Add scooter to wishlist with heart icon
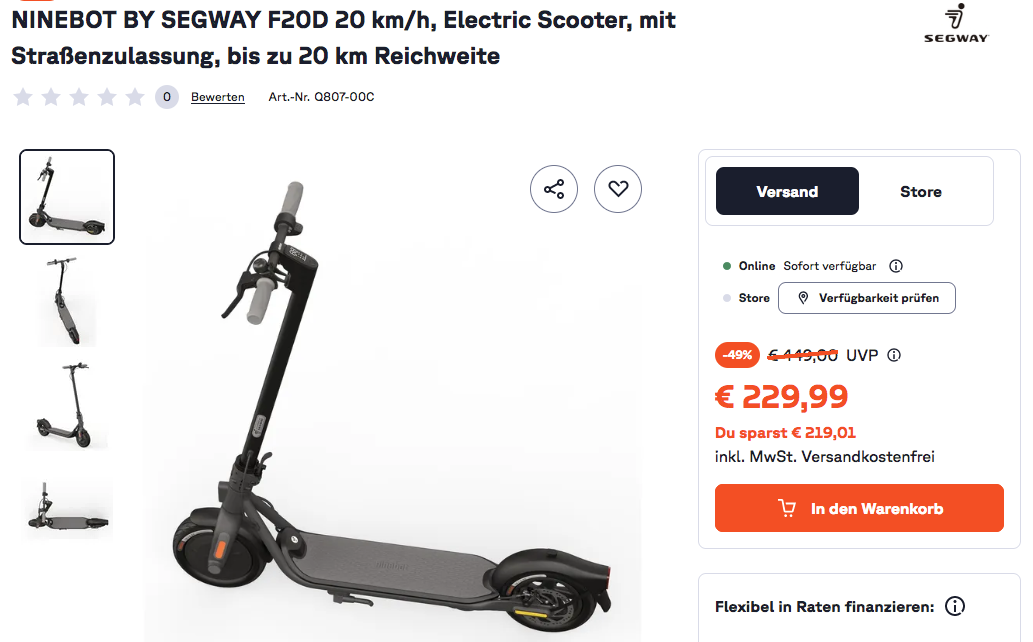The image size is (1033, 642). 618,189
